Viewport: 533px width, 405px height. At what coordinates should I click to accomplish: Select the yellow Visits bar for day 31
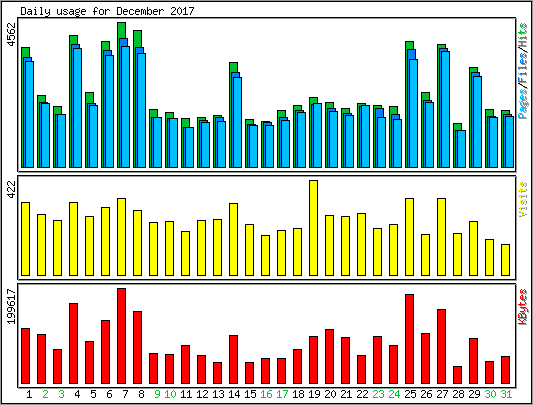[x=505, y=260]
